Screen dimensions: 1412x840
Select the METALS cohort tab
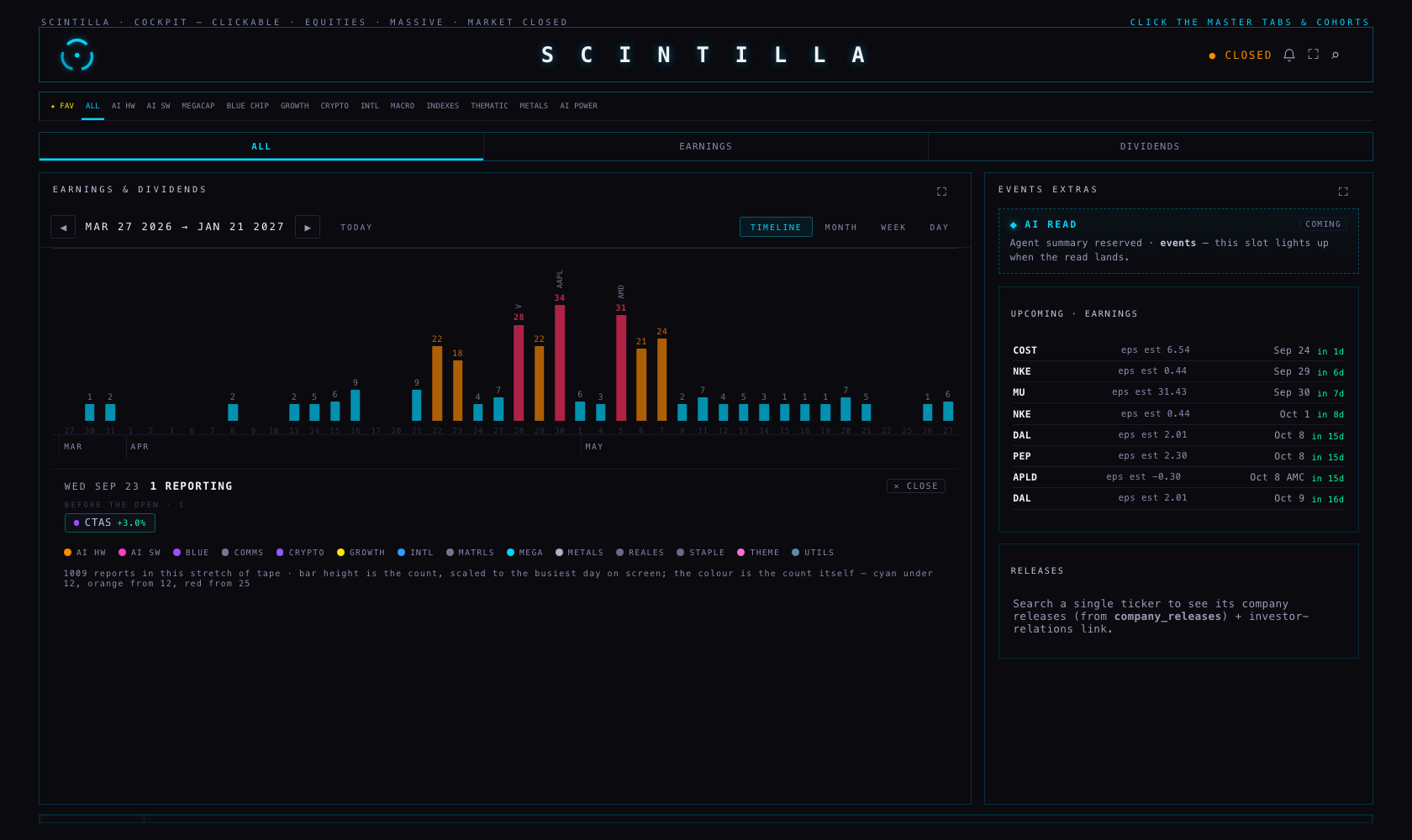point(534,106)
